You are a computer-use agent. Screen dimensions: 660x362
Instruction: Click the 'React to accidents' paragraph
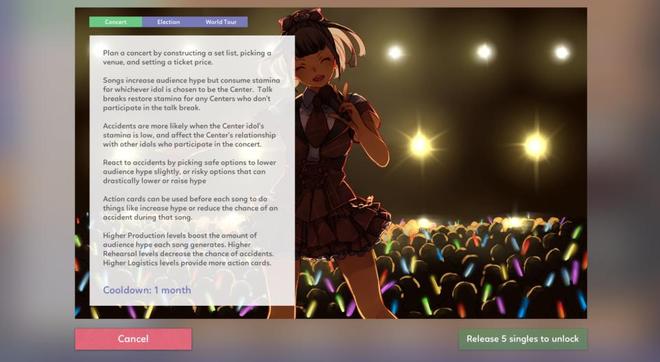pos(189,171)
